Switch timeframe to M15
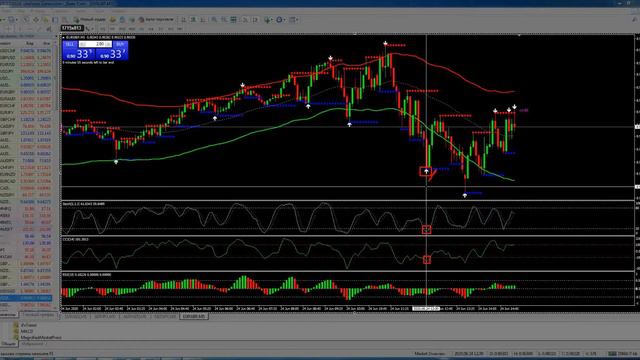640x360 pixels. click(122, 29)
